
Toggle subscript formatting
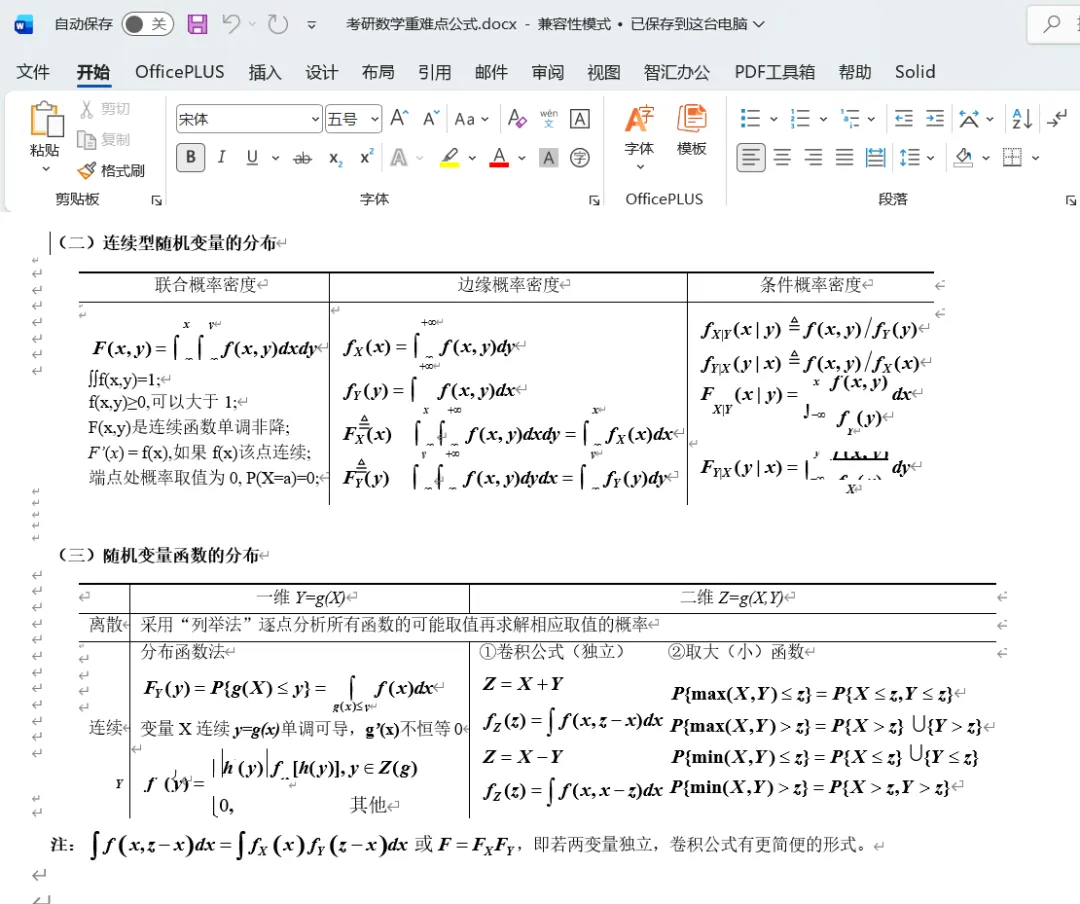pos(335,158)
